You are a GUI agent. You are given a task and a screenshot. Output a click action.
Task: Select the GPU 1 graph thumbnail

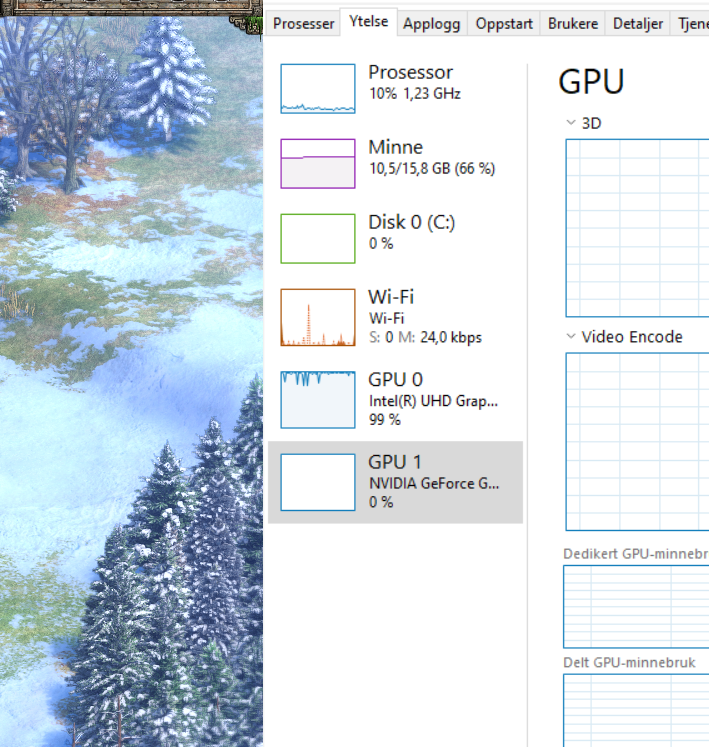[x=318, y=482]
